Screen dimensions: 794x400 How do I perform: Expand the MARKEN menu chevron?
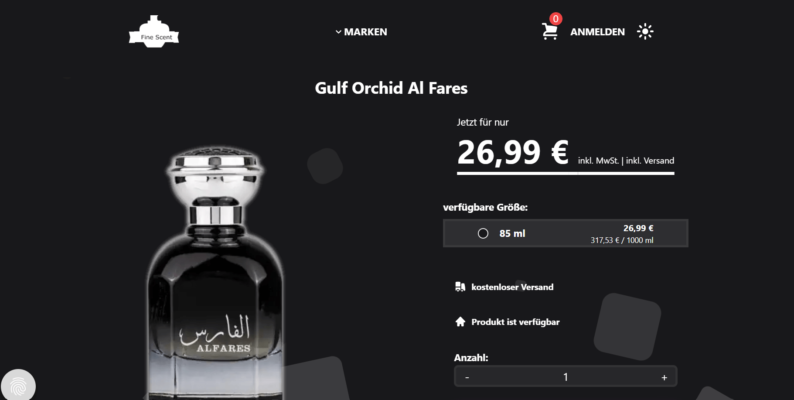pyautogui.click(x=338, y=32)
